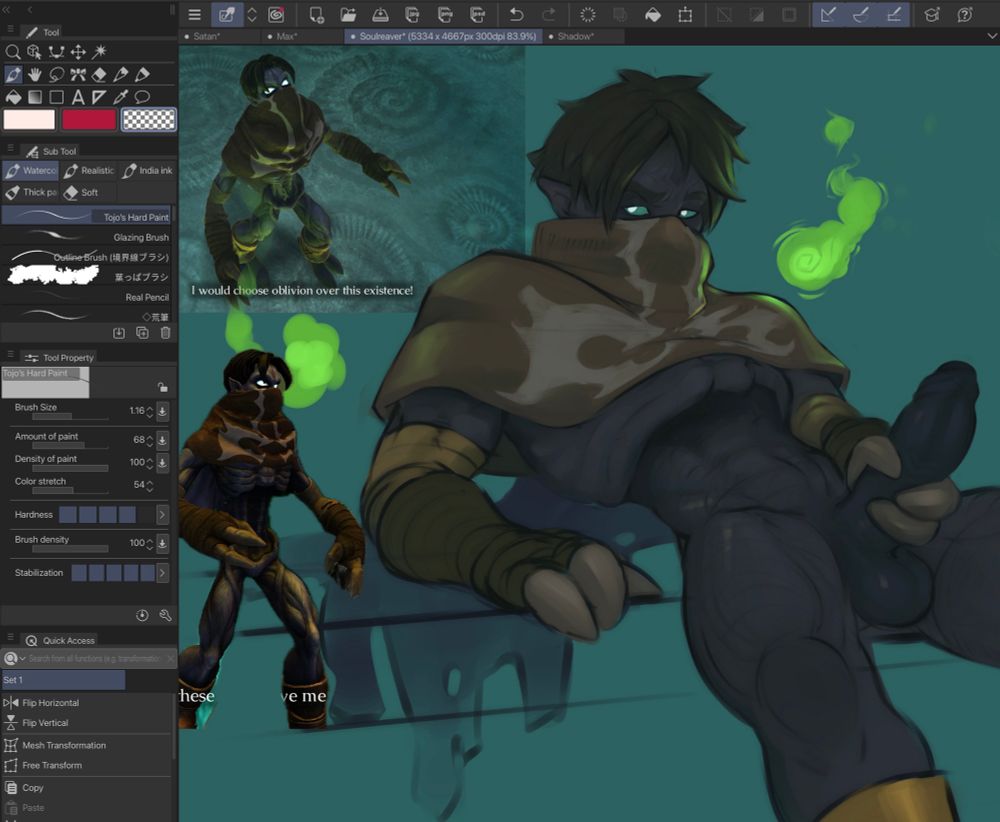Select the Auto select magic wand tool
This screenshot has width=1000, height=822.
click(100, 52)
